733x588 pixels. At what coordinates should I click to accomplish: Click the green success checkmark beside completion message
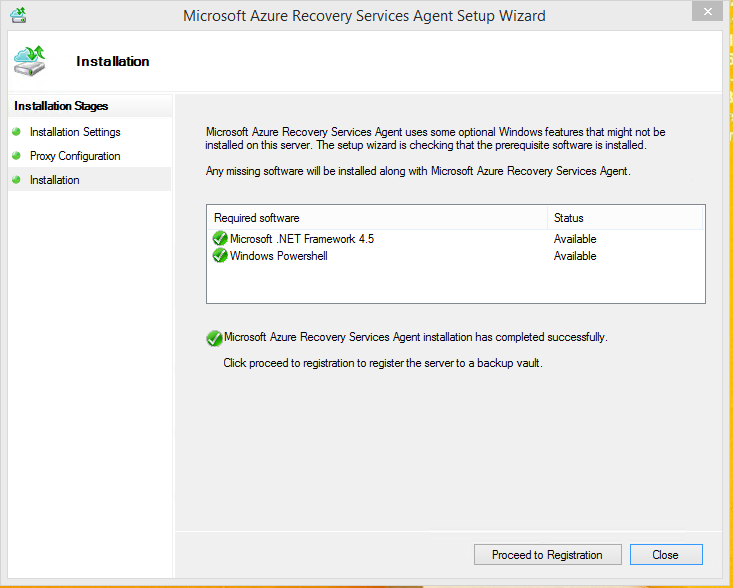pyautogui.click(x=214, y=338)
